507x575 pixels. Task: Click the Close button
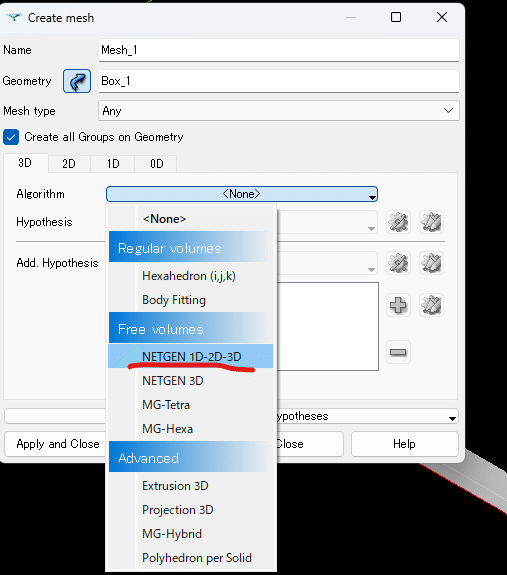pos(310,444)
